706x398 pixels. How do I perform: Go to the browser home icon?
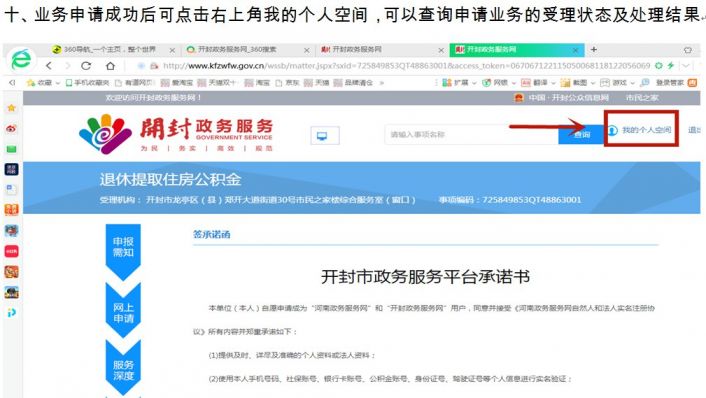110,66
